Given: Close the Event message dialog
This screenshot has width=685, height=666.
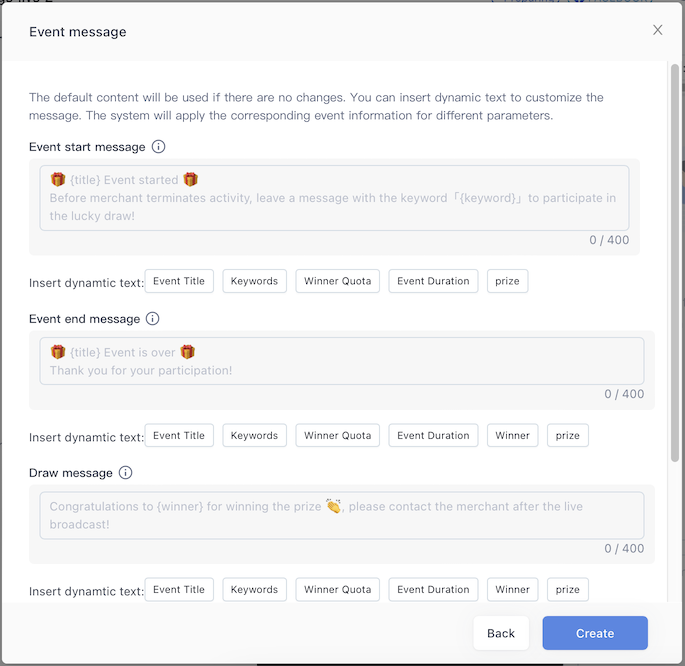Looking at the screenshot, I should pyautogui.click(x=657, y=30).
